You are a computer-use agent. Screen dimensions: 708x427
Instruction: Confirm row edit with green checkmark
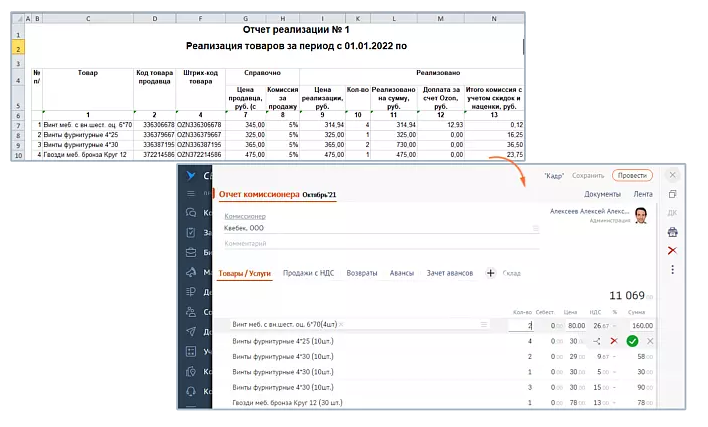[632, 341]
